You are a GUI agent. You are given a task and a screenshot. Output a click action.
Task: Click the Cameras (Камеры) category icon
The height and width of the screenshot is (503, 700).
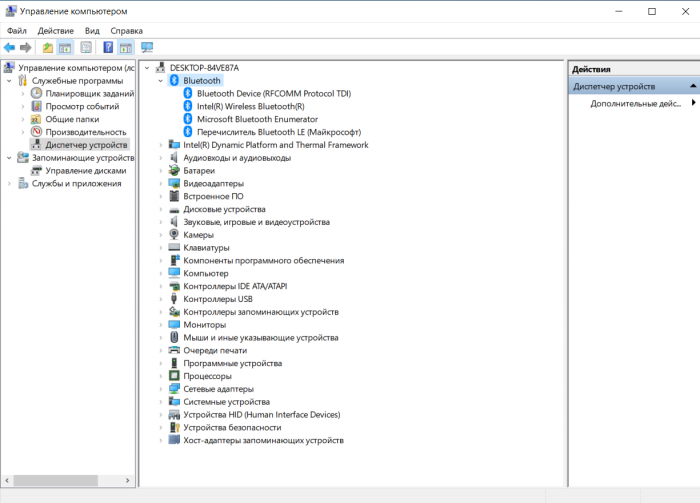174,235
